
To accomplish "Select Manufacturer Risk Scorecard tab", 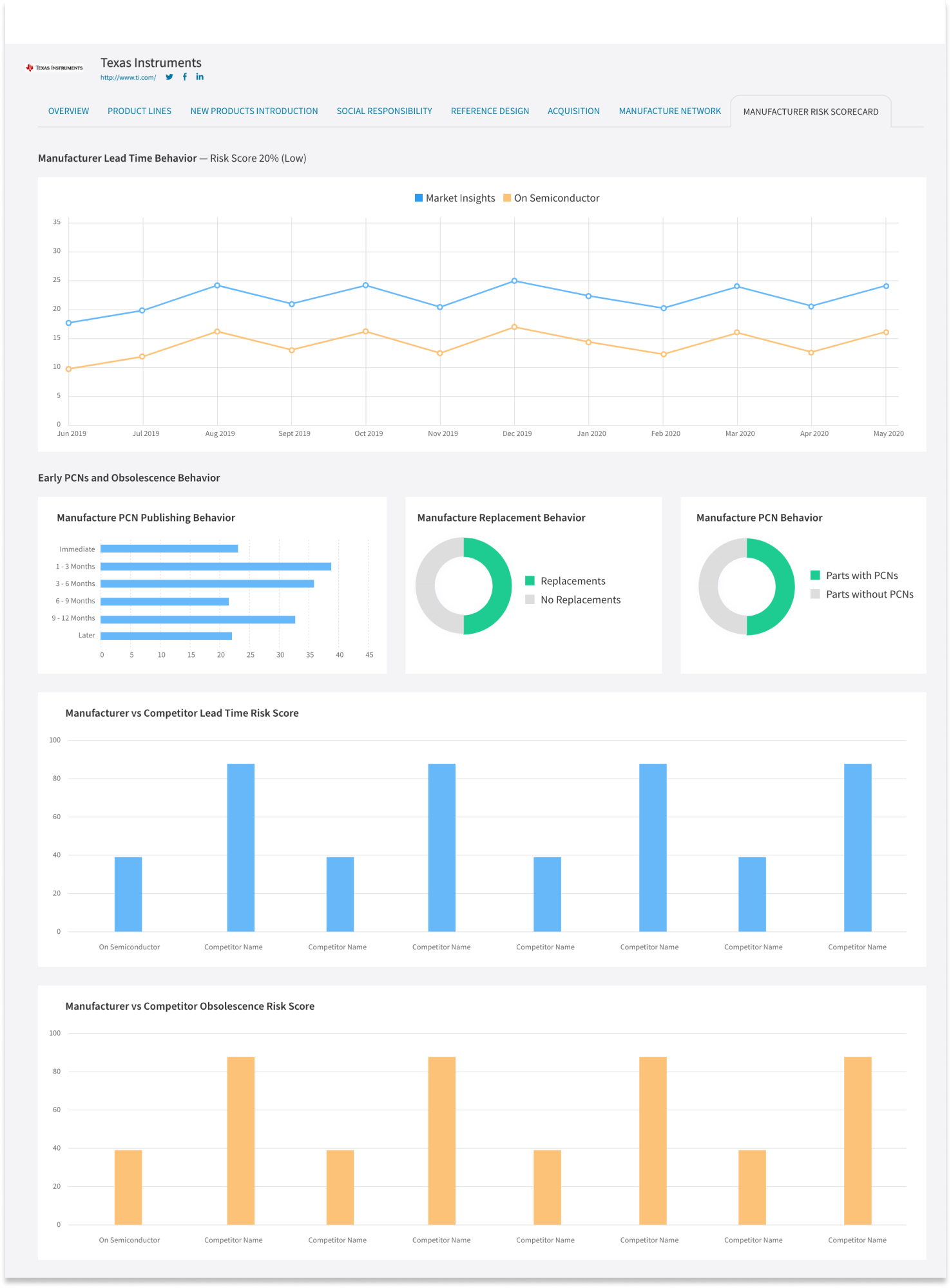I will 811,112.
